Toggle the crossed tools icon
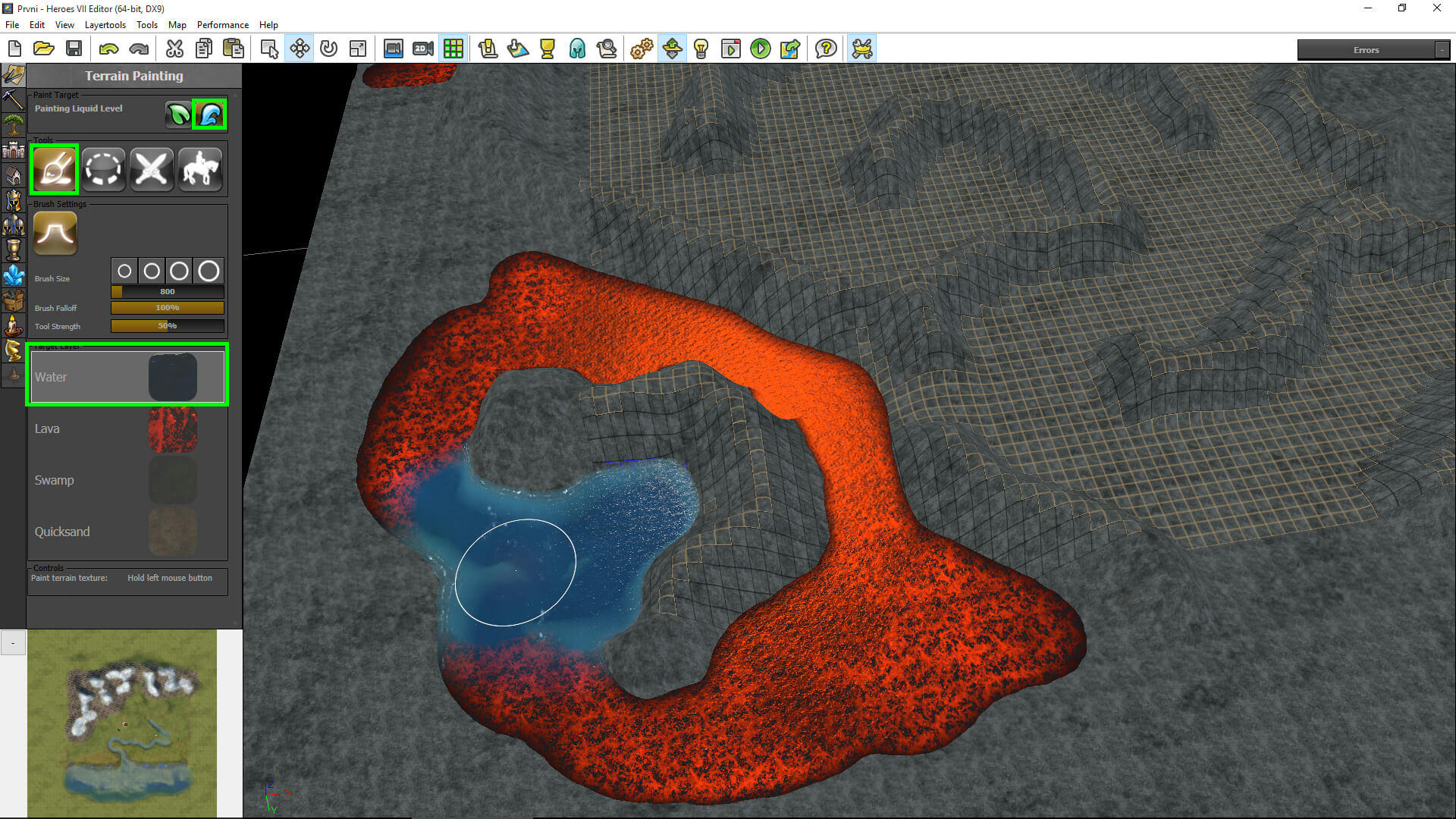Image resolution: width=1456 pixels, height=819 pixels. coord(862,49)
